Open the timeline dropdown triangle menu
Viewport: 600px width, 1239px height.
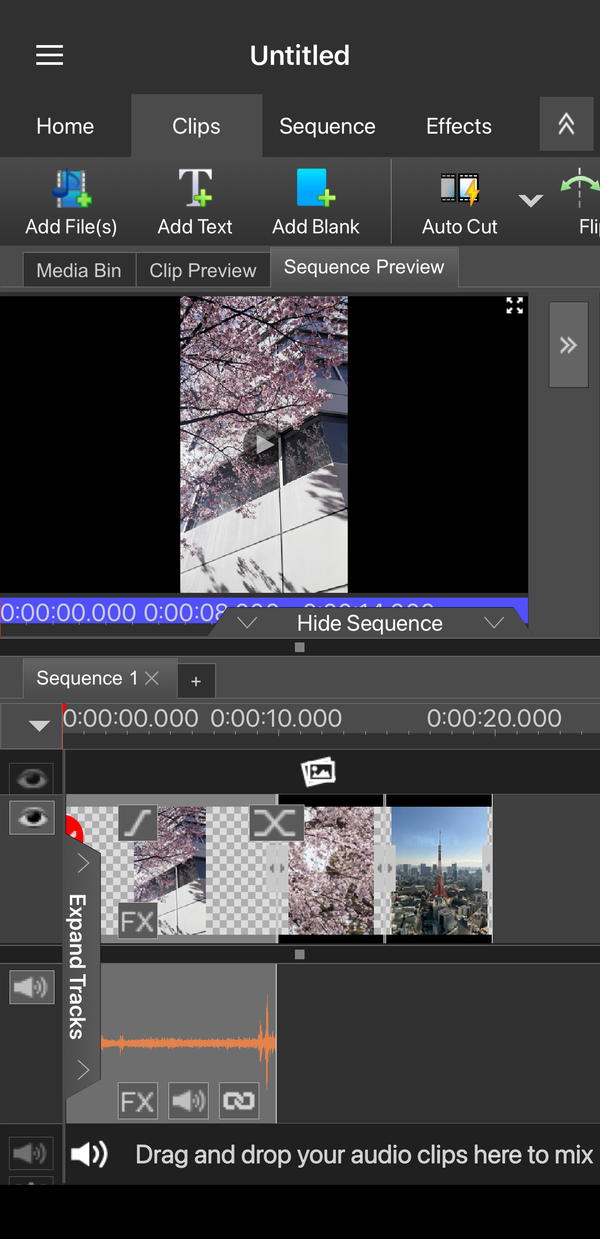pos(39,726)
